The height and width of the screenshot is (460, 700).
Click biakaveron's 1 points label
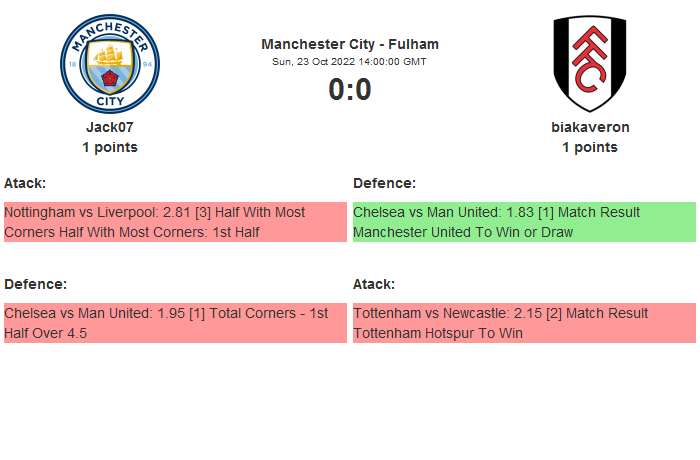coord(590,147)
